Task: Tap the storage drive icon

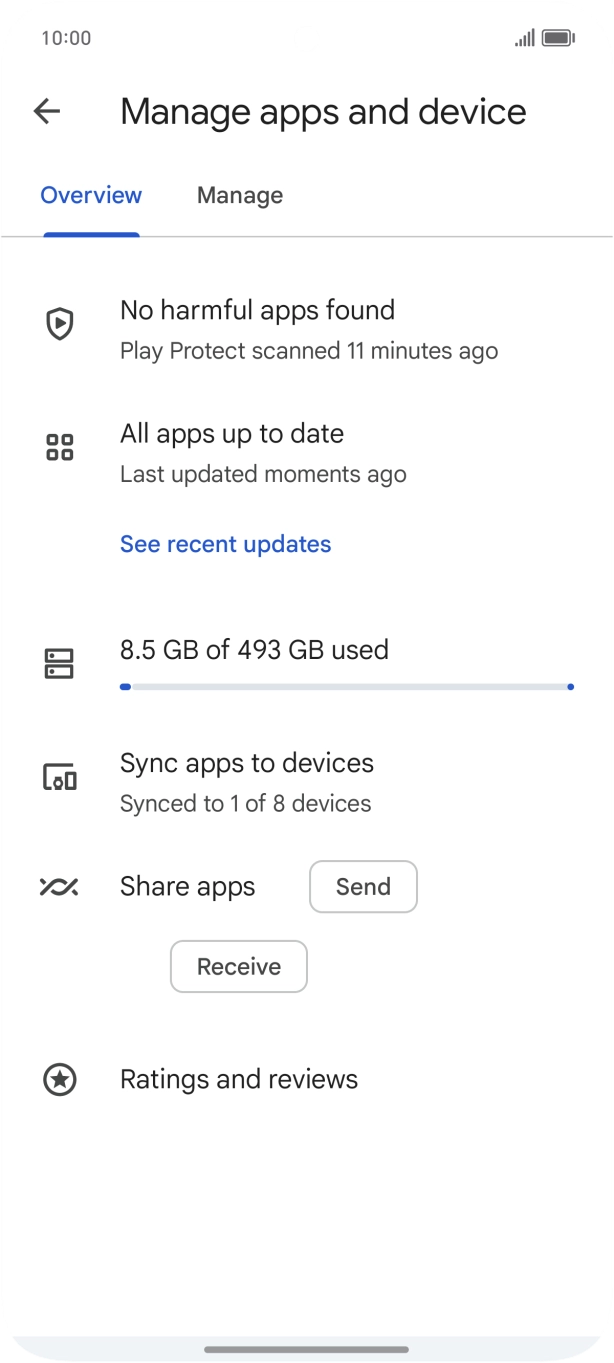Action: [60, 663]
